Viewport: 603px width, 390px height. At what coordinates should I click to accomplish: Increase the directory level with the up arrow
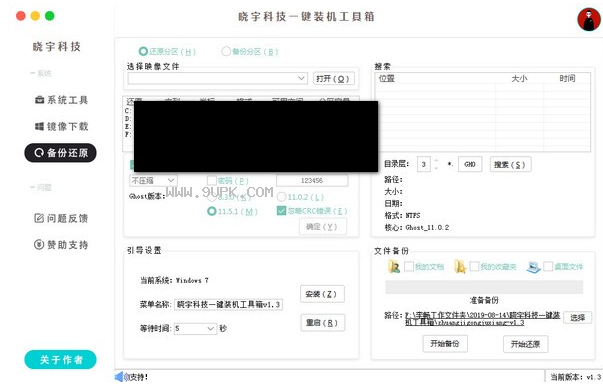pos(436,161)
